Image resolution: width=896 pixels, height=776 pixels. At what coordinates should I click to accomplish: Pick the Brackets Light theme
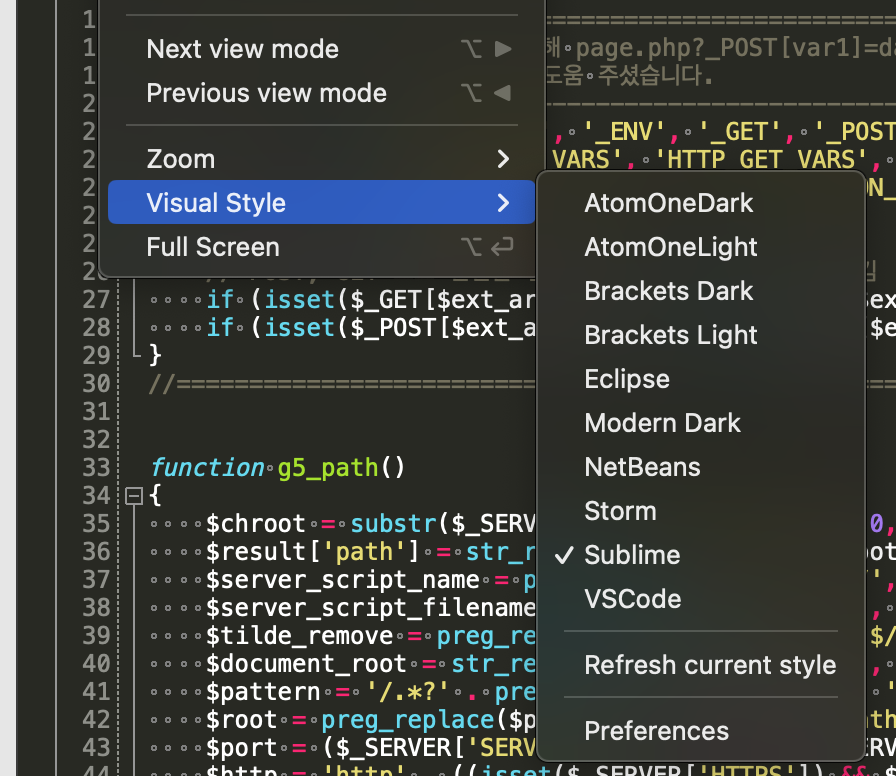click(670, 335)
